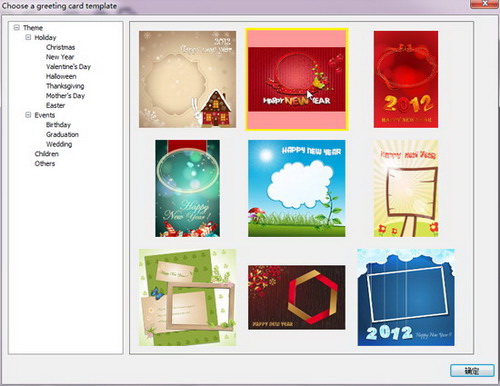The width and height of the screenshot is (500, 386).
Task: Show Wedding card templates
Action: point(59,144)
